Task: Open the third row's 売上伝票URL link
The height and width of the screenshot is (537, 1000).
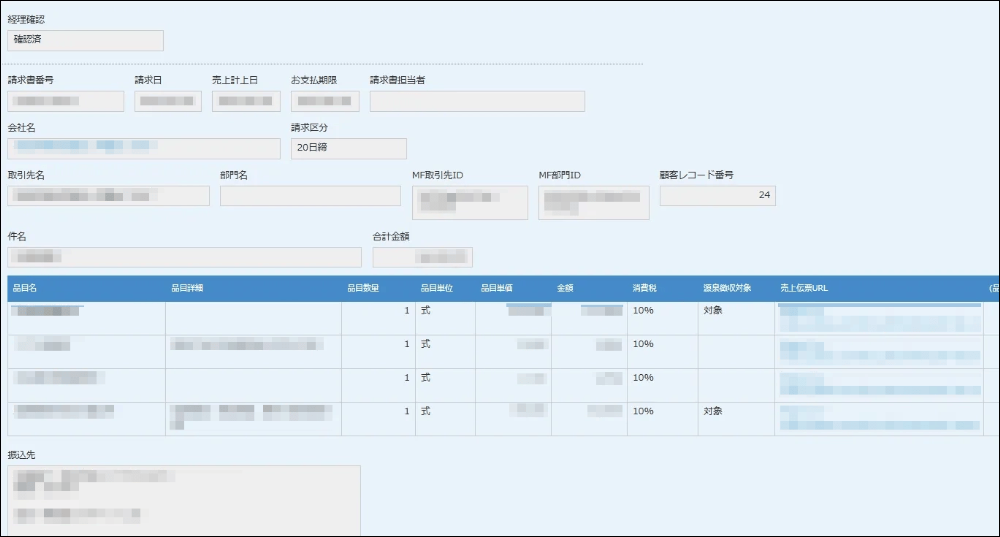Action: click(879, 385)
